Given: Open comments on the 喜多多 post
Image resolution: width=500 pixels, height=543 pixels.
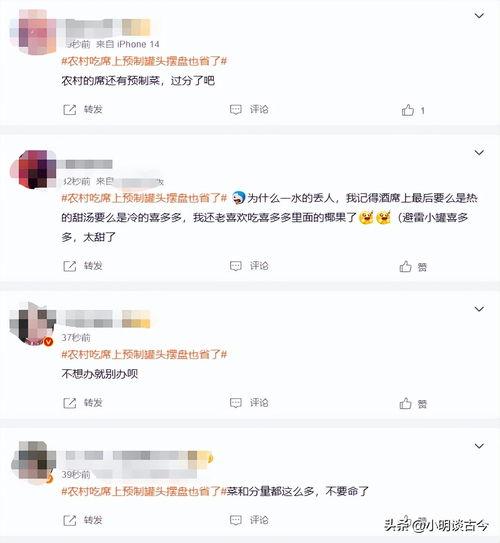Looking at the screenshot, I should point(236,266).
